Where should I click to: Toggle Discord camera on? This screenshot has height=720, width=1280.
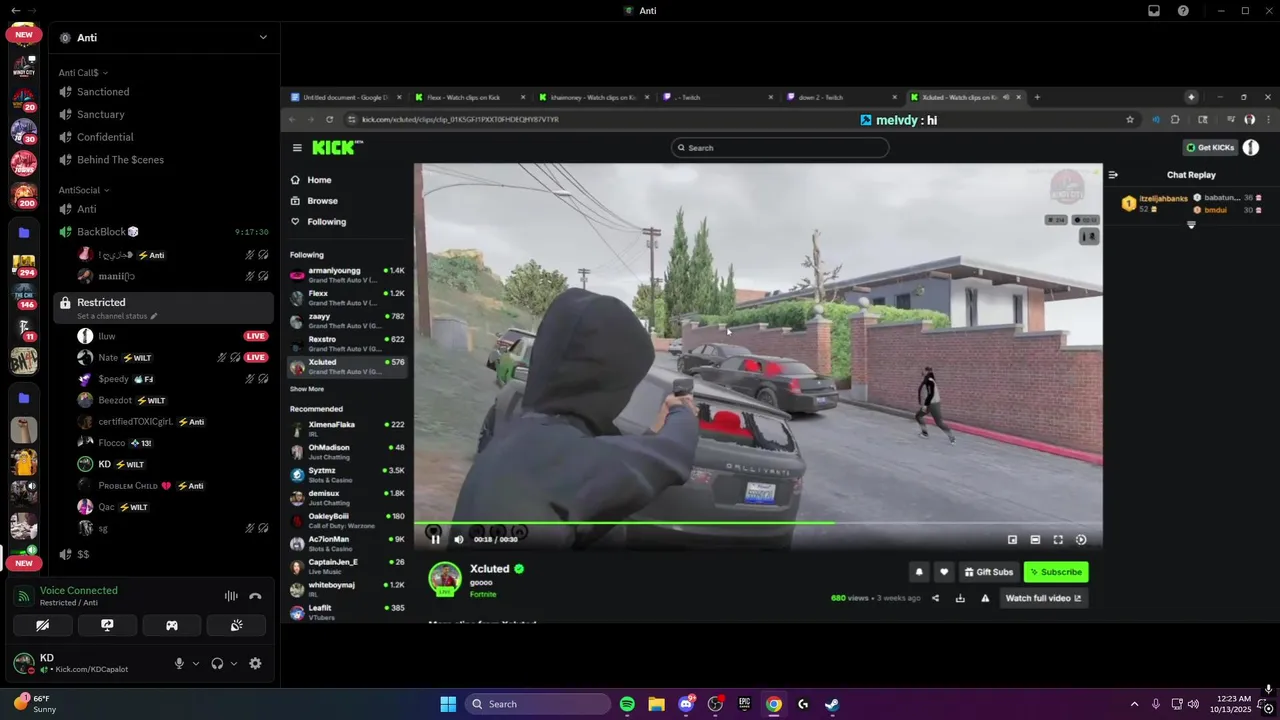[42, 626]
